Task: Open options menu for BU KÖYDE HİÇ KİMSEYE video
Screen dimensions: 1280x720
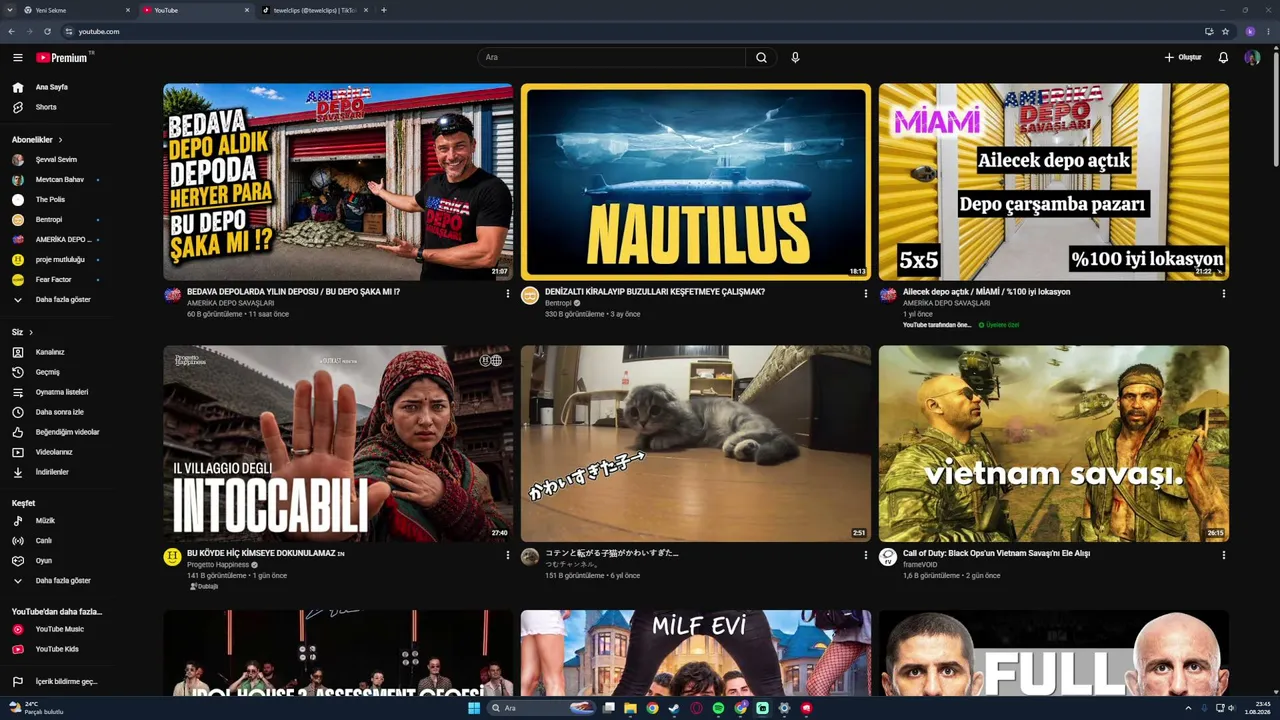Action: 507,555
